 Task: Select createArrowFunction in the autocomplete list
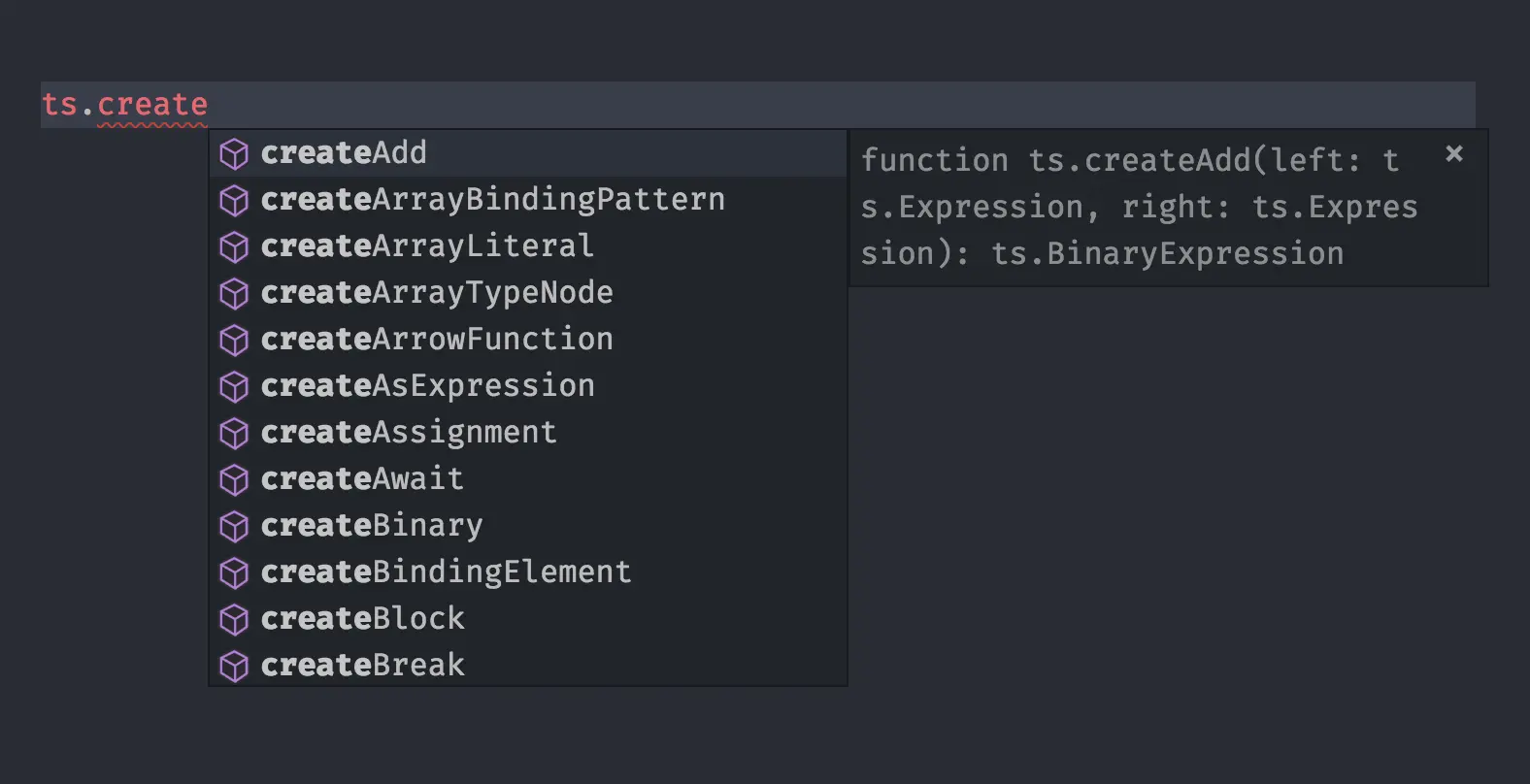click(437, 340)
